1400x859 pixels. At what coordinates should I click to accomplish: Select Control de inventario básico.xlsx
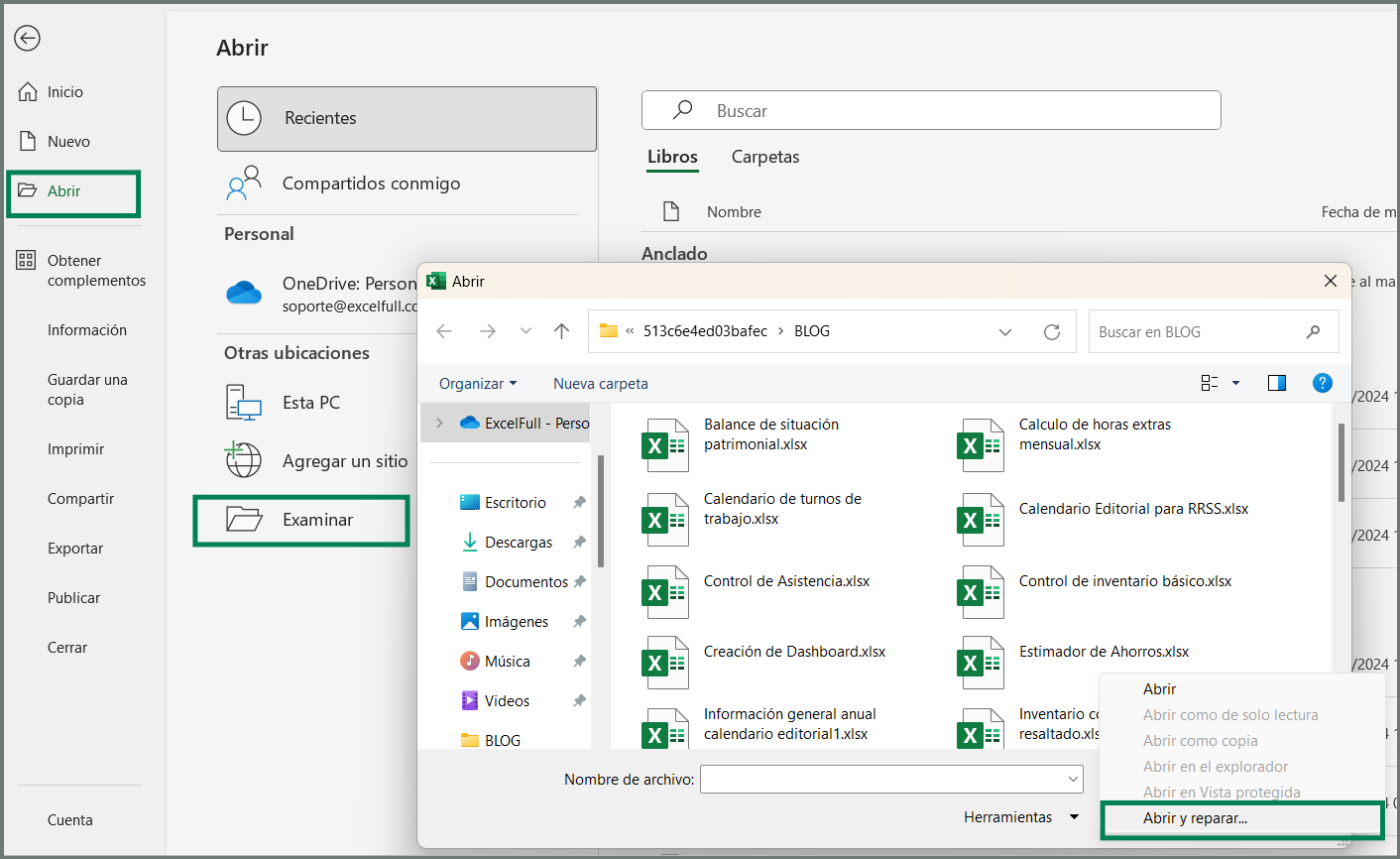click(x=1095, y=591)
